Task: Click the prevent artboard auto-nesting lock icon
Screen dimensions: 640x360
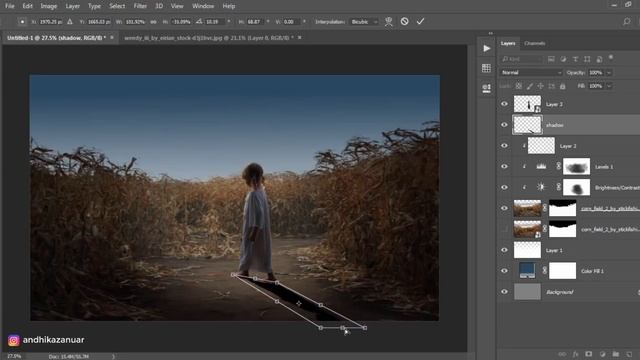Action: pyautogui.click(x=551, y=86)
